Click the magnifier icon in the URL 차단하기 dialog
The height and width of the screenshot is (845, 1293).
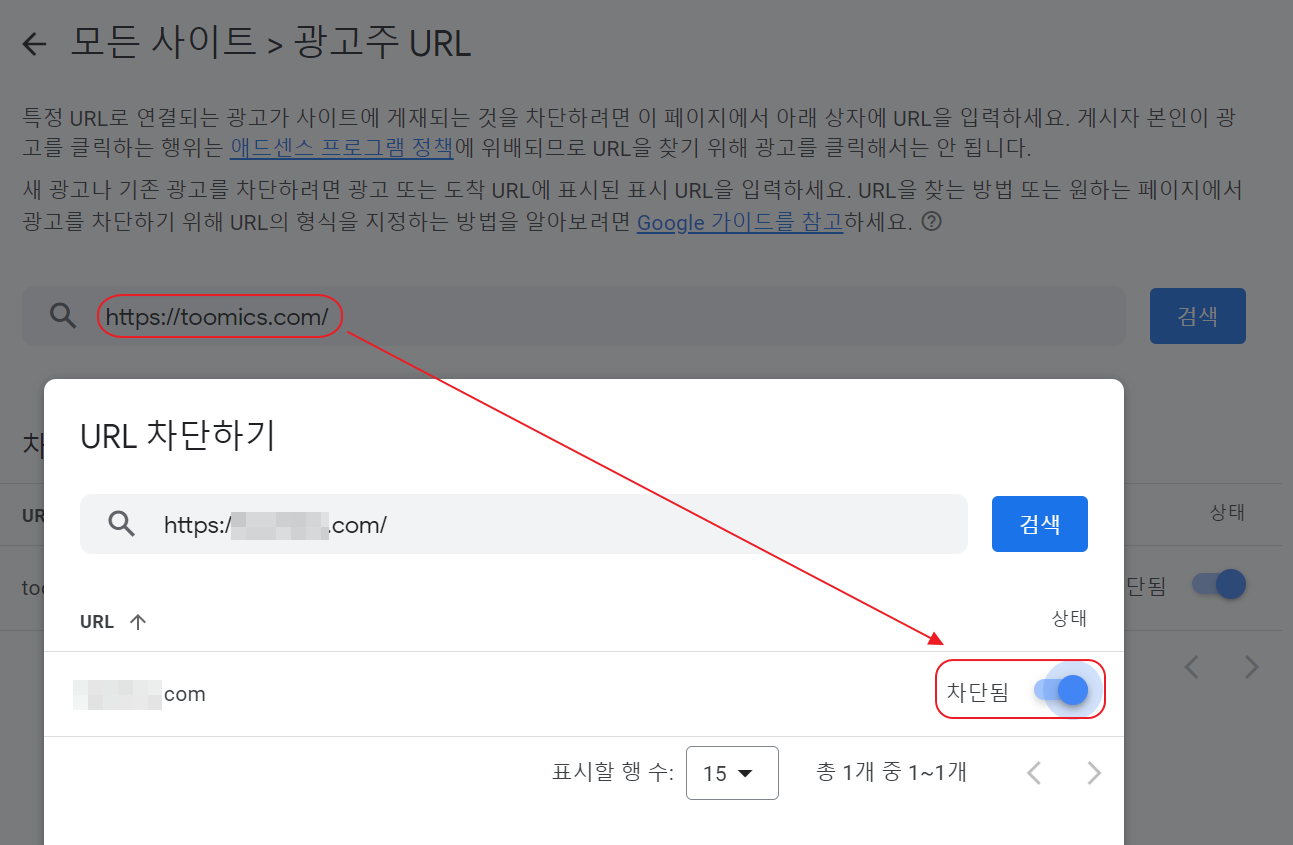(121, 524)
